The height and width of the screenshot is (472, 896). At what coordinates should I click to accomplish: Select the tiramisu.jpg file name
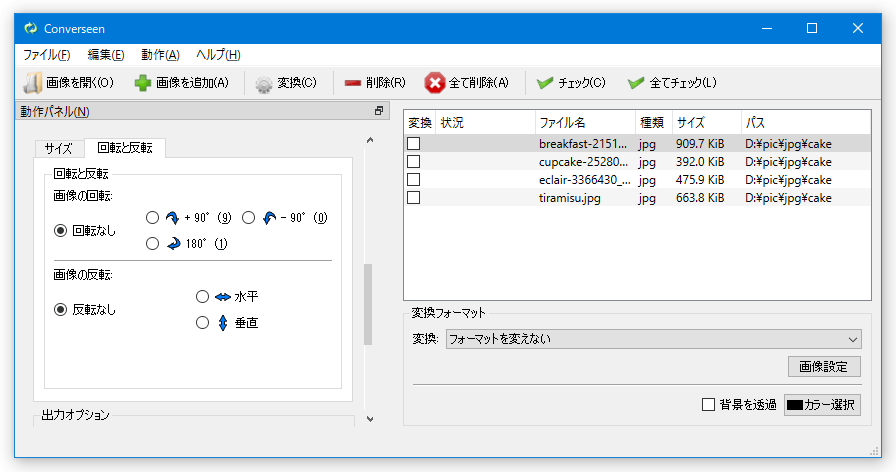570,198
